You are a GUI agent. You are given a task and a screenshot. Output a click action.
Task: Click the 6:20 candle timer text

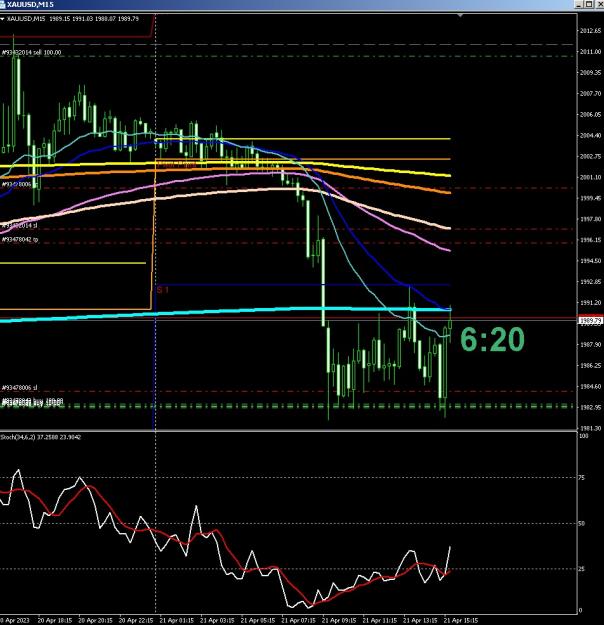coord(492,340)
